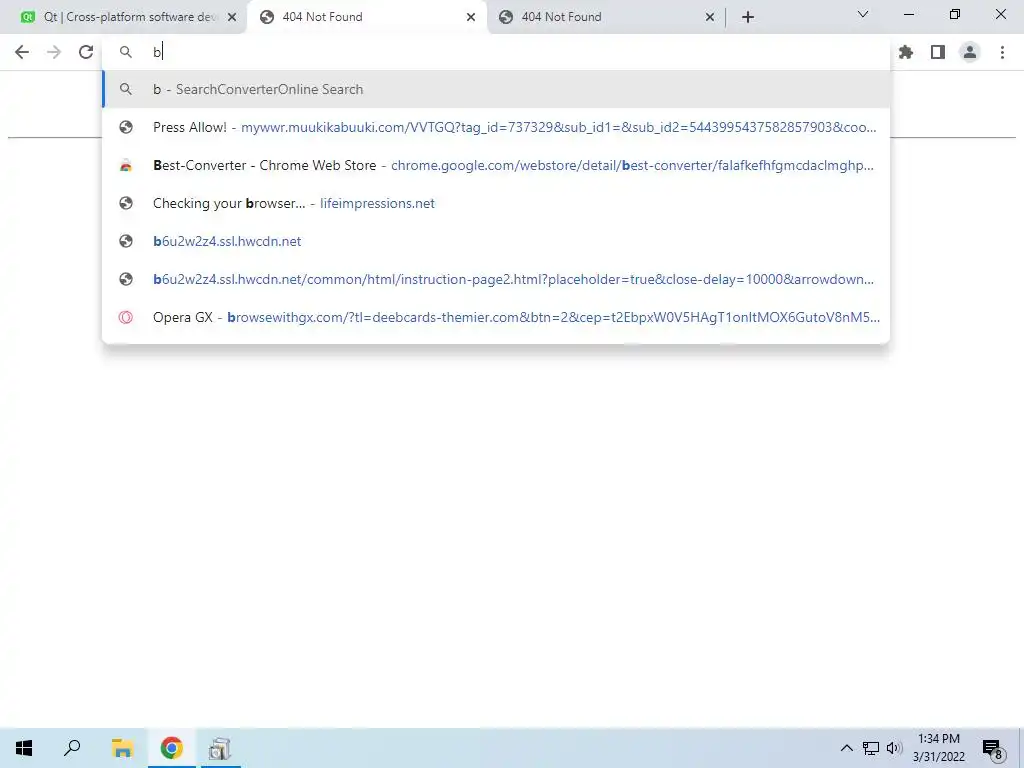This screenshot has height=768, width=1024.
Task: Open the volume speaker tray icon
Action: point(894,748)
